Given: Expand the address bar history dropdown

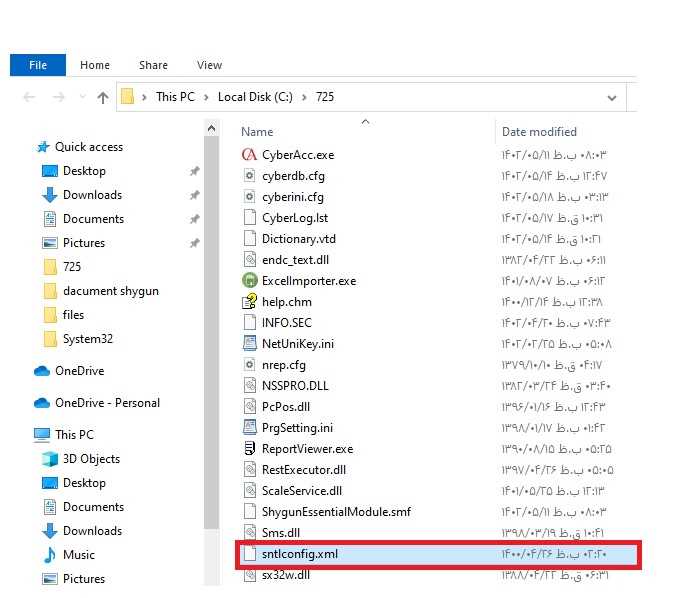Looking at the screenshot, I should [612, 98].
